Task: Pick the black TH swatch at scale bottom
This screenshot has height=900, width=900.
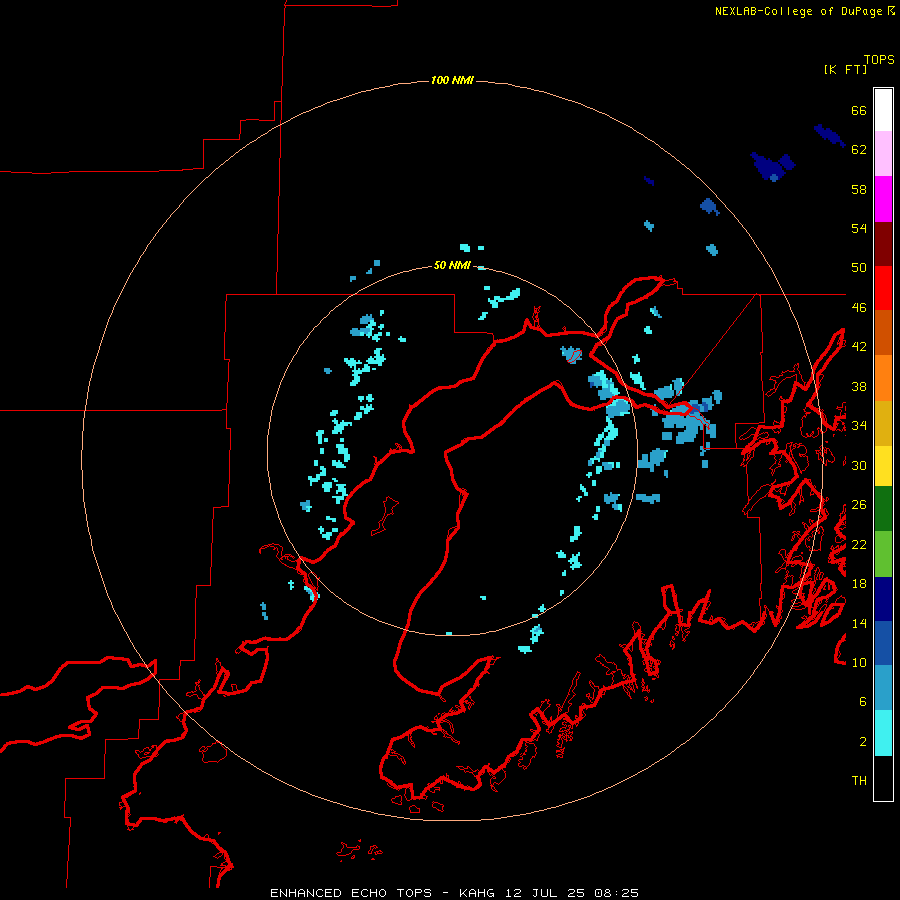Action: tap(883, 778)
